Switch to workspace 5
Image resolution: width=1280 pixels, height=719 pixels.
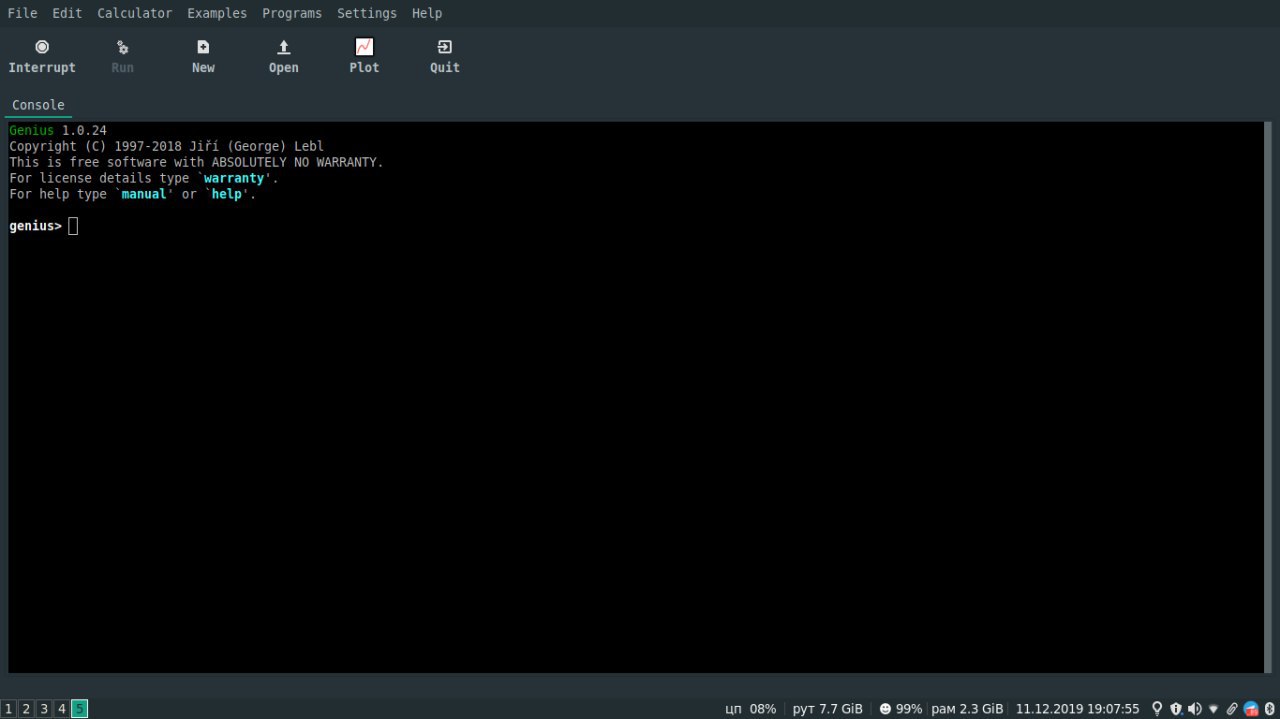(79, 709)
